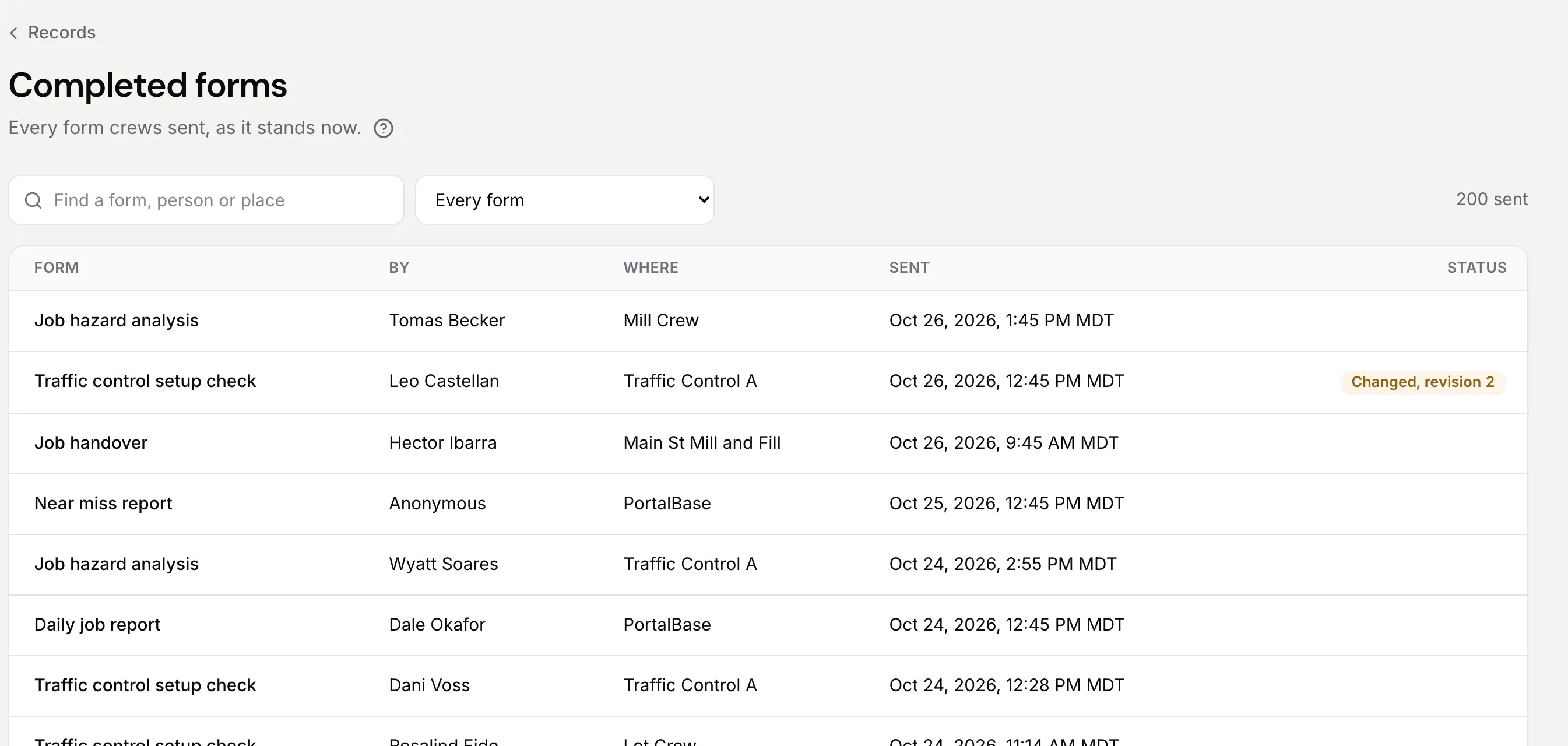Viewport: 1568px width, 746px height.
Task: Open Tomas Becker's Job hazard analysis
Action: point(768,321)
